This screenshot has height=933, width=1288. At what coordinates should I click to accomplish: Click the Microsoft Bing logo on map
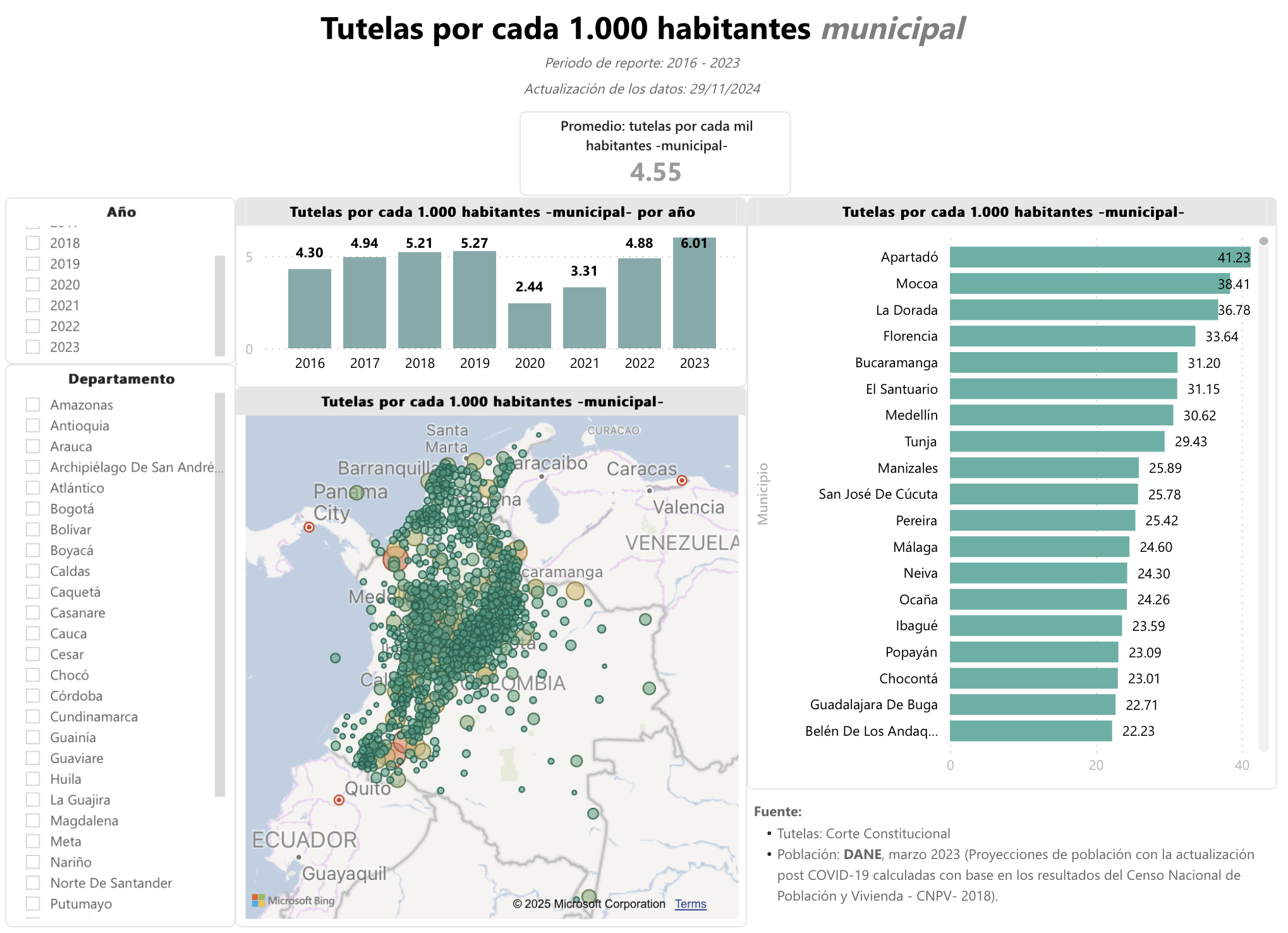tap(293, 900)
